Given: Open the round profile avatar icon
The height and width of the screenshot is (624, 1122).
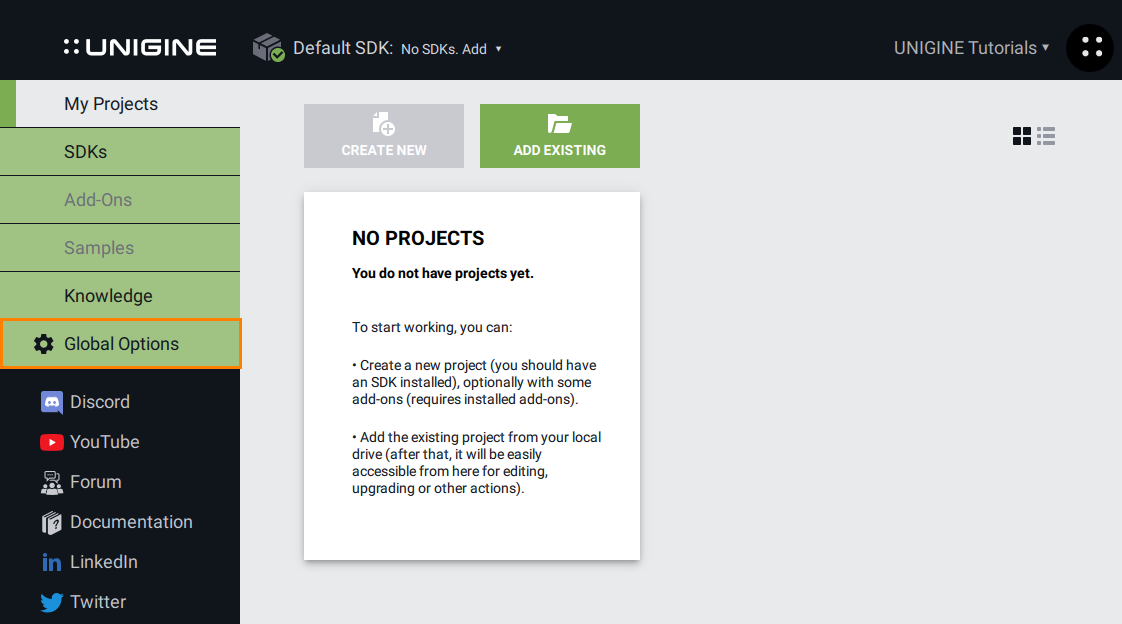Looking at the screenshot, I should [x=1090, y=47].
